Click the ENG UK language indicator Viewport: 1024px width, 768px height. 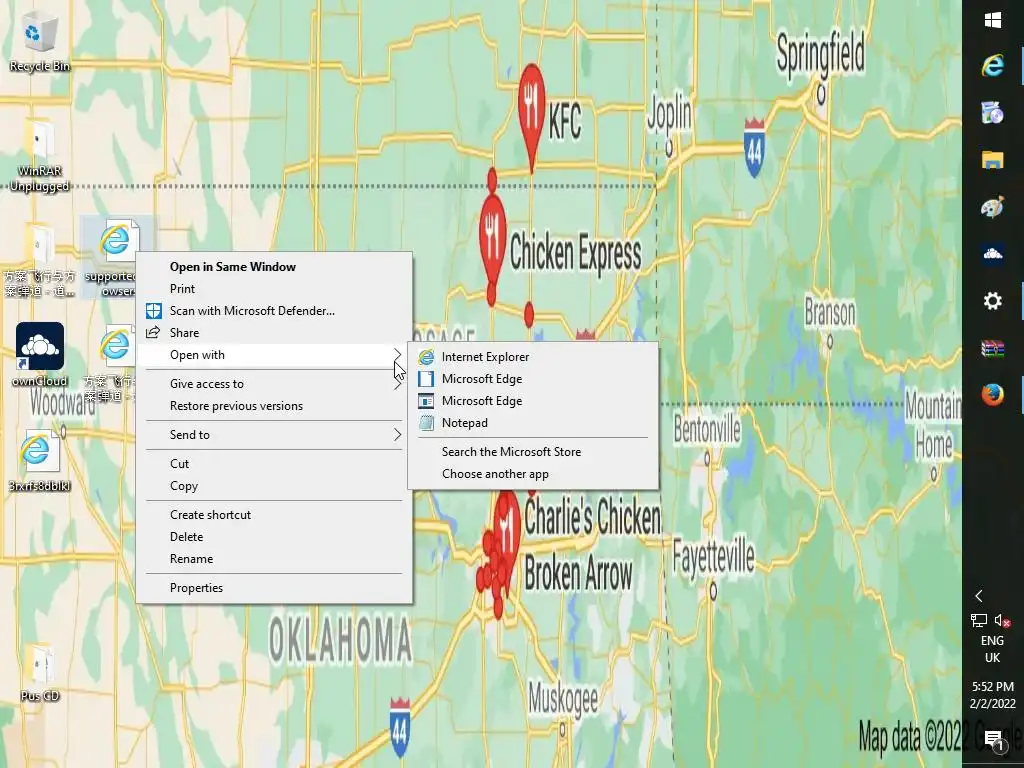pyautogui.click(x=993, y=649)
